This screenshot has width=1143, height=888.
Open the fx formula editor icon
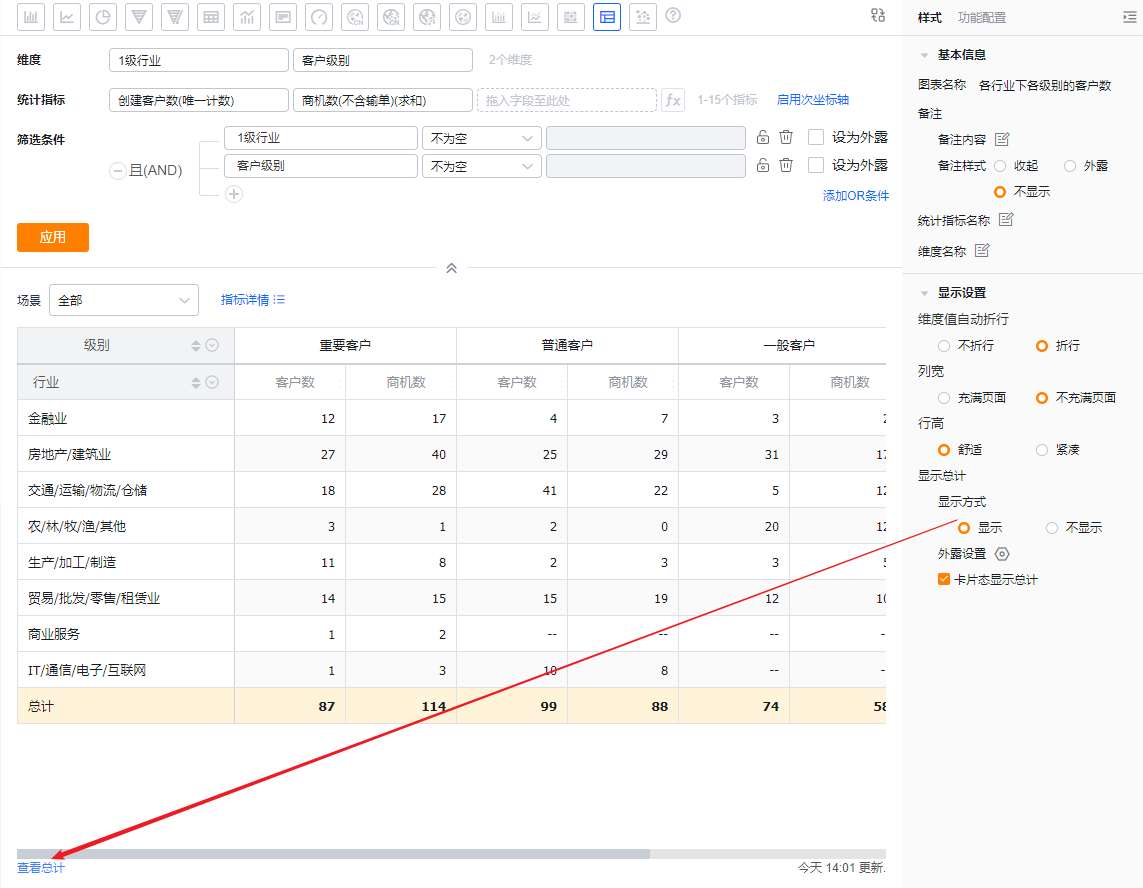click(x=673, y=100)
